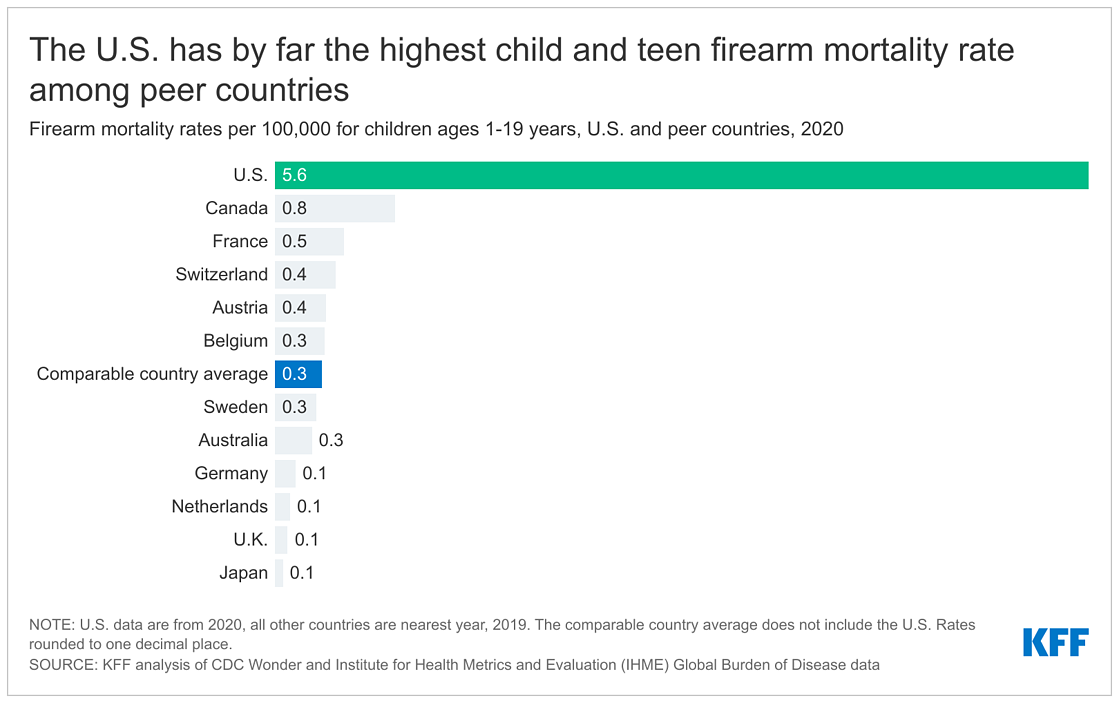Click the France bar

tap(310, 241)
